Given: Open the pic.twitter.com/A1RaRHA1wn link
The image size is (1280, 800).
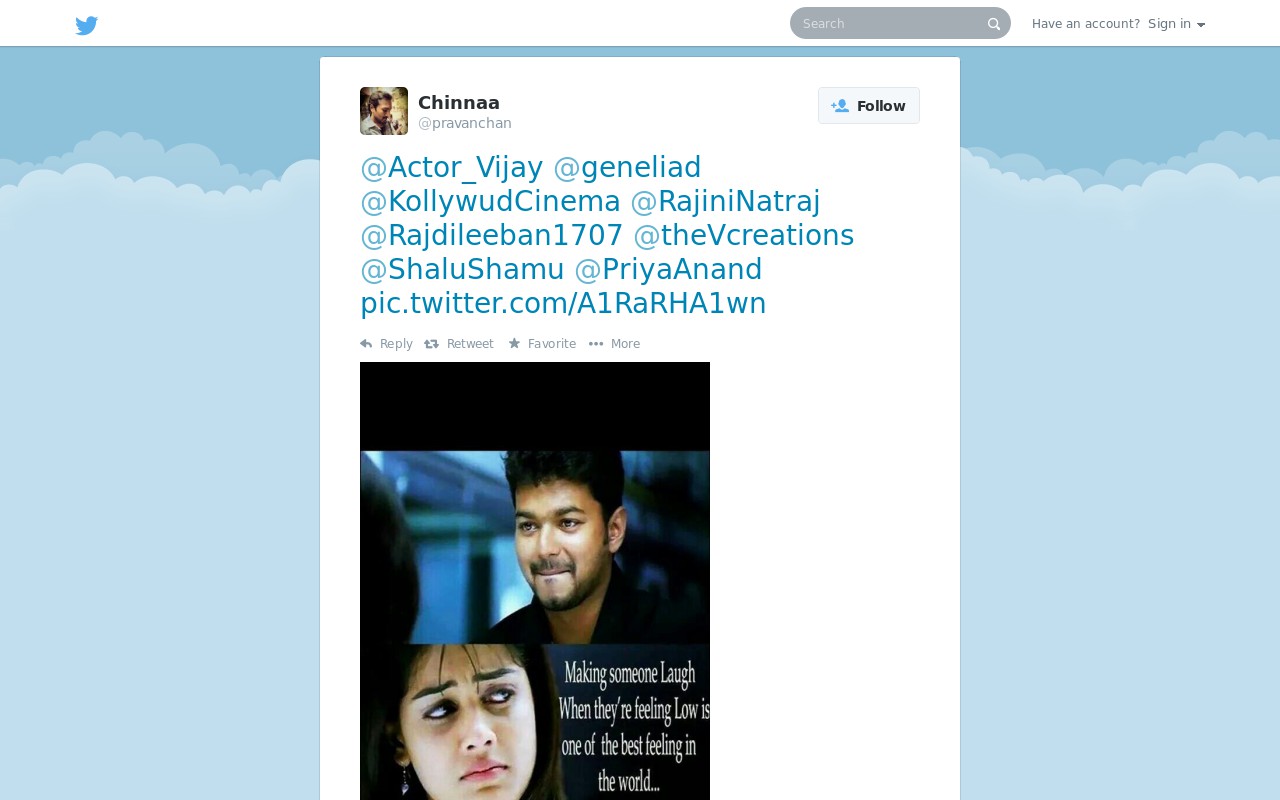Looking at the screenshot, I should [x=563, y=303].
